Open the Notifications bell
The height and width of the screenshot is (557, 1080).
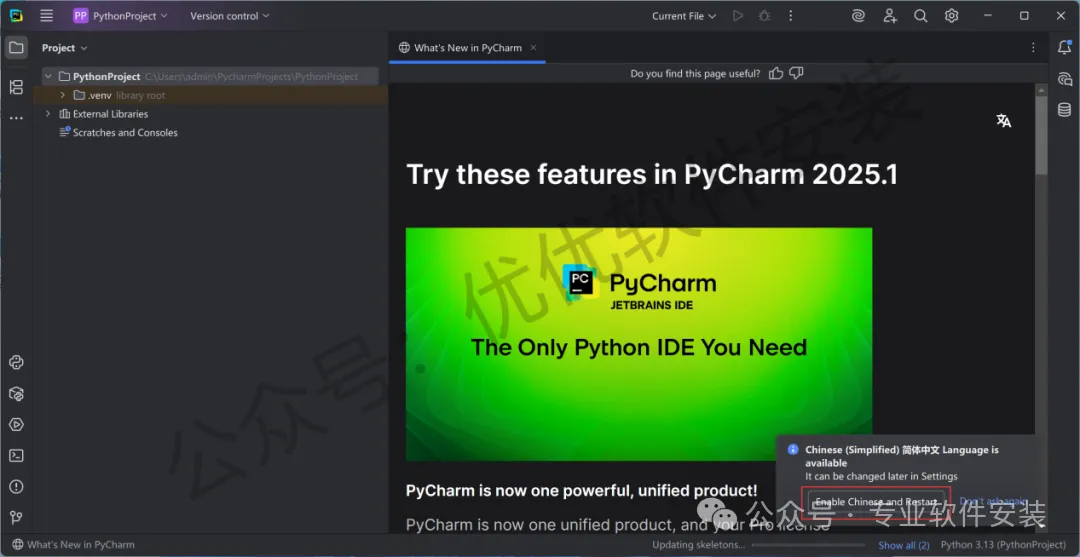1064,48
